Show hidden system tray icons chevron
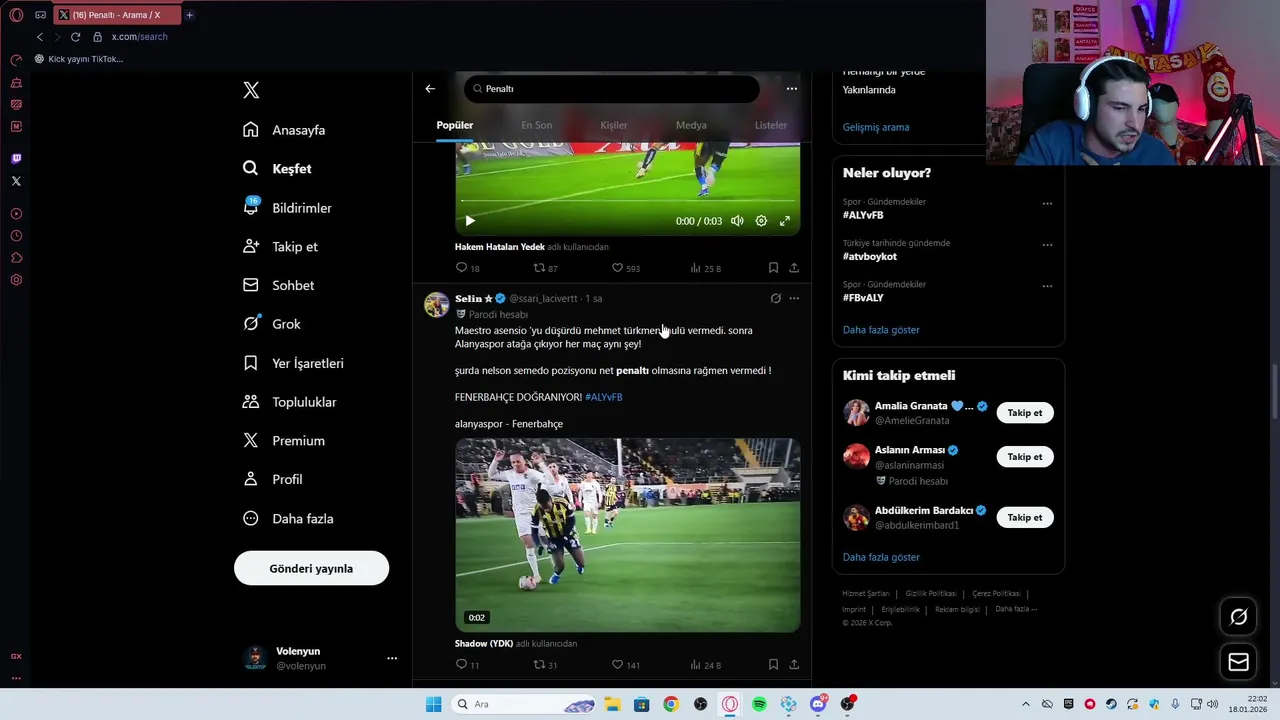Viewport: 1280px width, 720px height. pos(1025,704)
